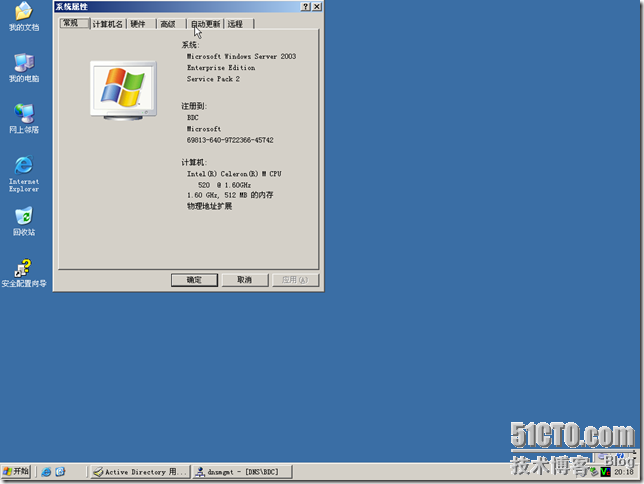Click the 确定 button
644x484 pixels.
pos(194,280)
